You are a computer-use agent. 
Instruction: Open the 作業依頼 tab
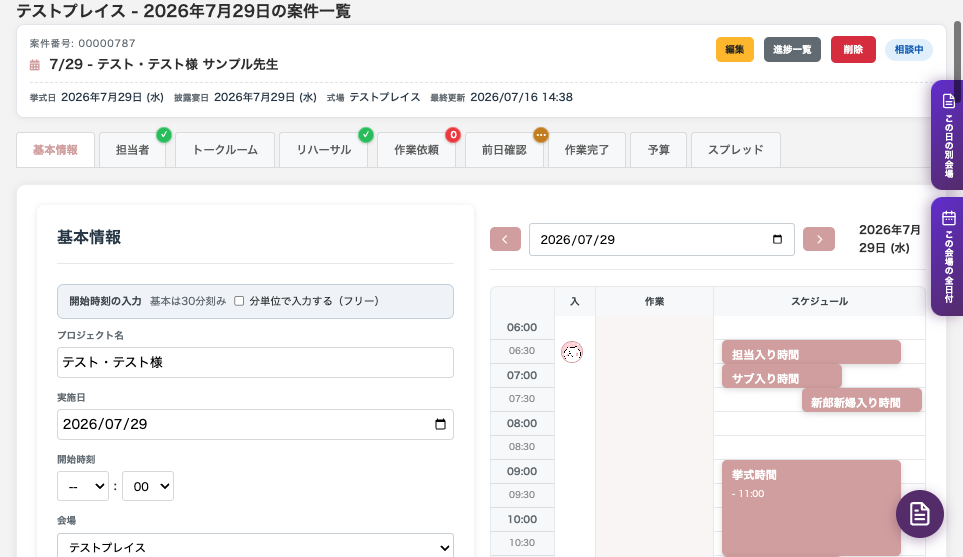(x=416, y=150)
